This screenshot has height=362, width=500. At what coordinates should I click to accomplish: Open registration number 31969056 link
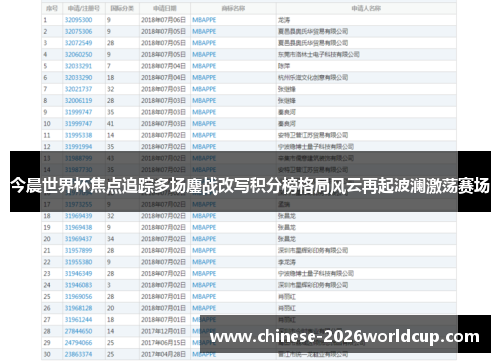click(78, 297)
